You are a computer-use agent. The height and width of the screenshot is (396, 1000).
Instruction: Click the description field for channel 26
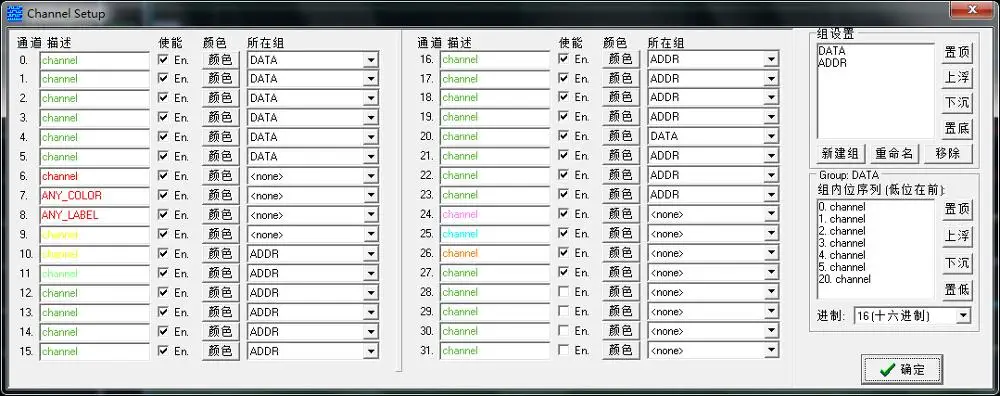click(x=495, y=253)
